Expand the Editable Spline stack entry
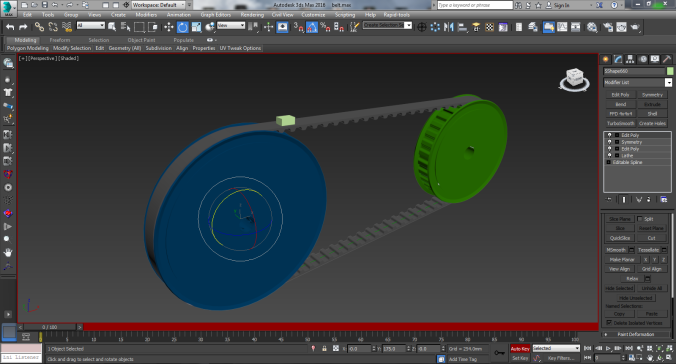The height and width of the screenshot is (364, 676). tap(609, 162)
